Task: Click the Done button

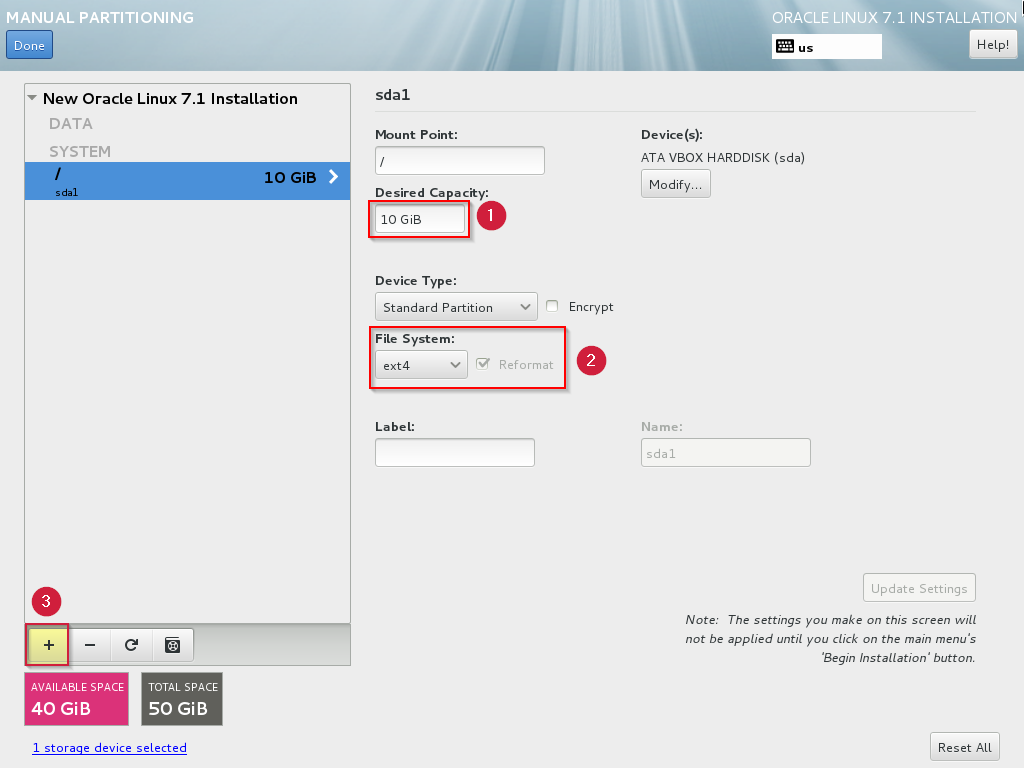Action: tap(29, 46)
